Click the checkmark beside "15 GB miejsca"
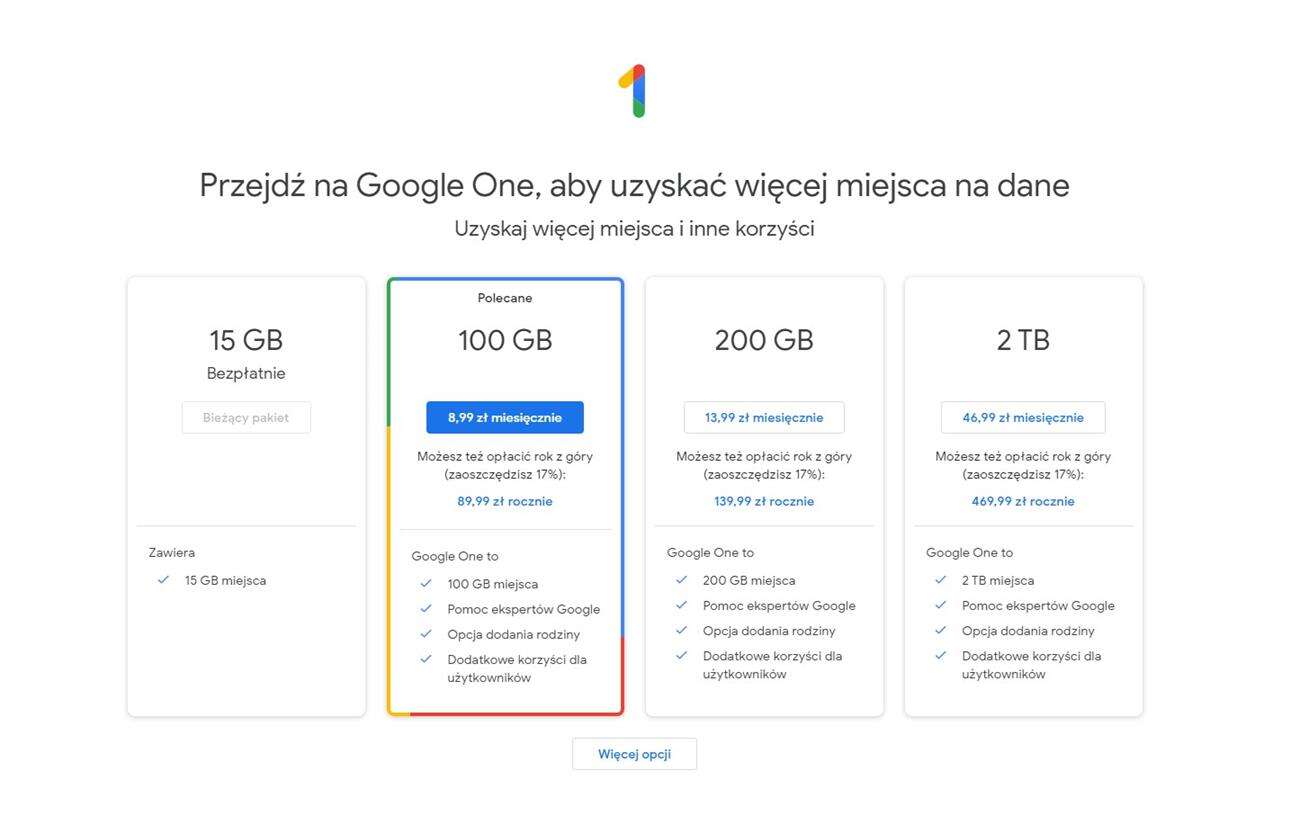The width and height of the screenshot is (1300, 816). tap(163, 580)
